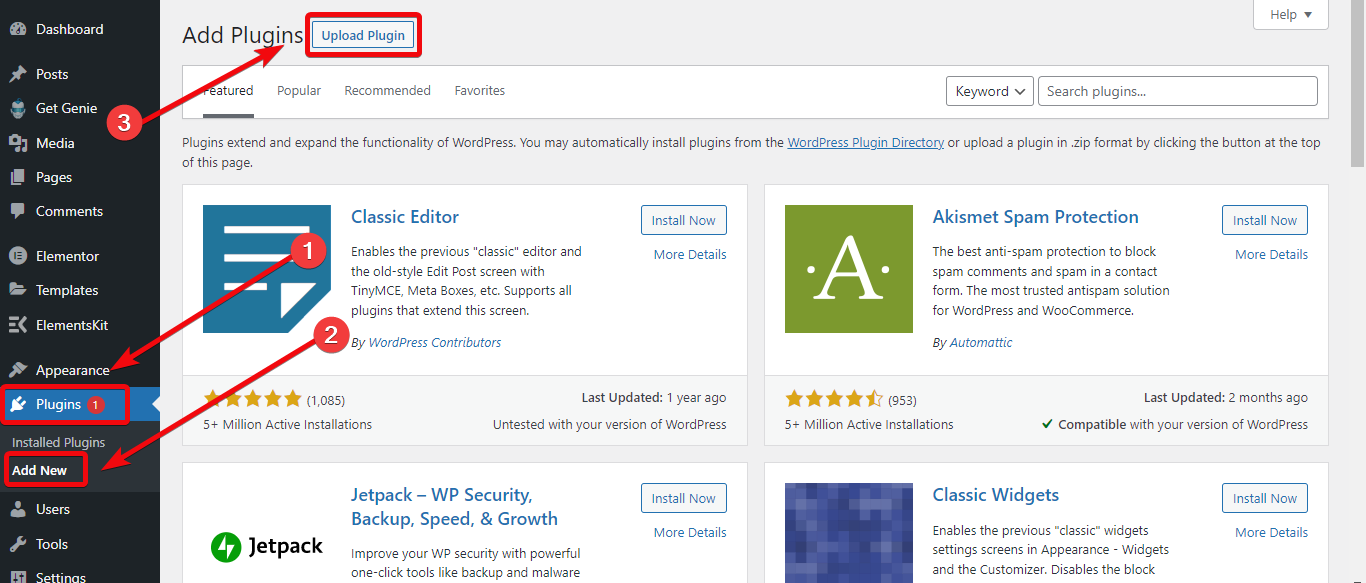The image size is (1366, 583).
Task: Click the Classic Editor plugin thumbnail
Action: click(x=267, y=269)
